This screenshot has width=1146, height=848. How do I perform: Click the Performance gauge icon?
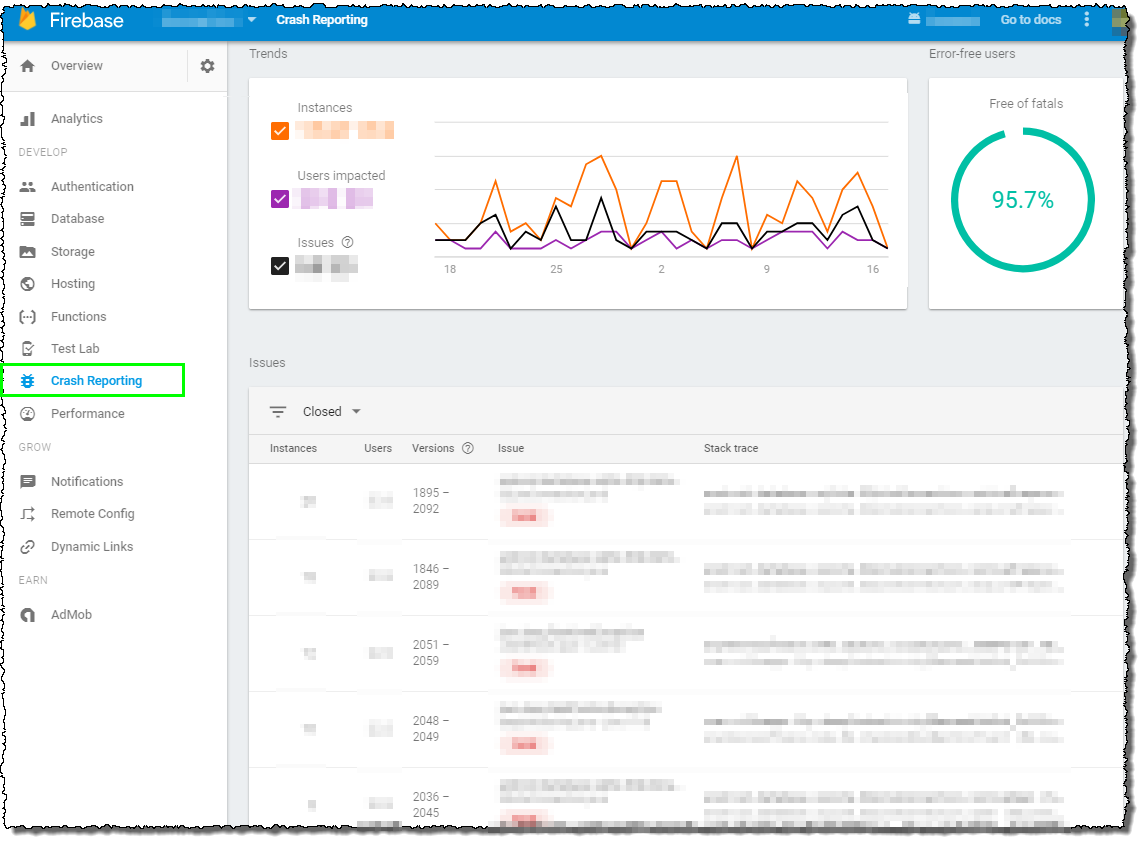coord(28,414)
